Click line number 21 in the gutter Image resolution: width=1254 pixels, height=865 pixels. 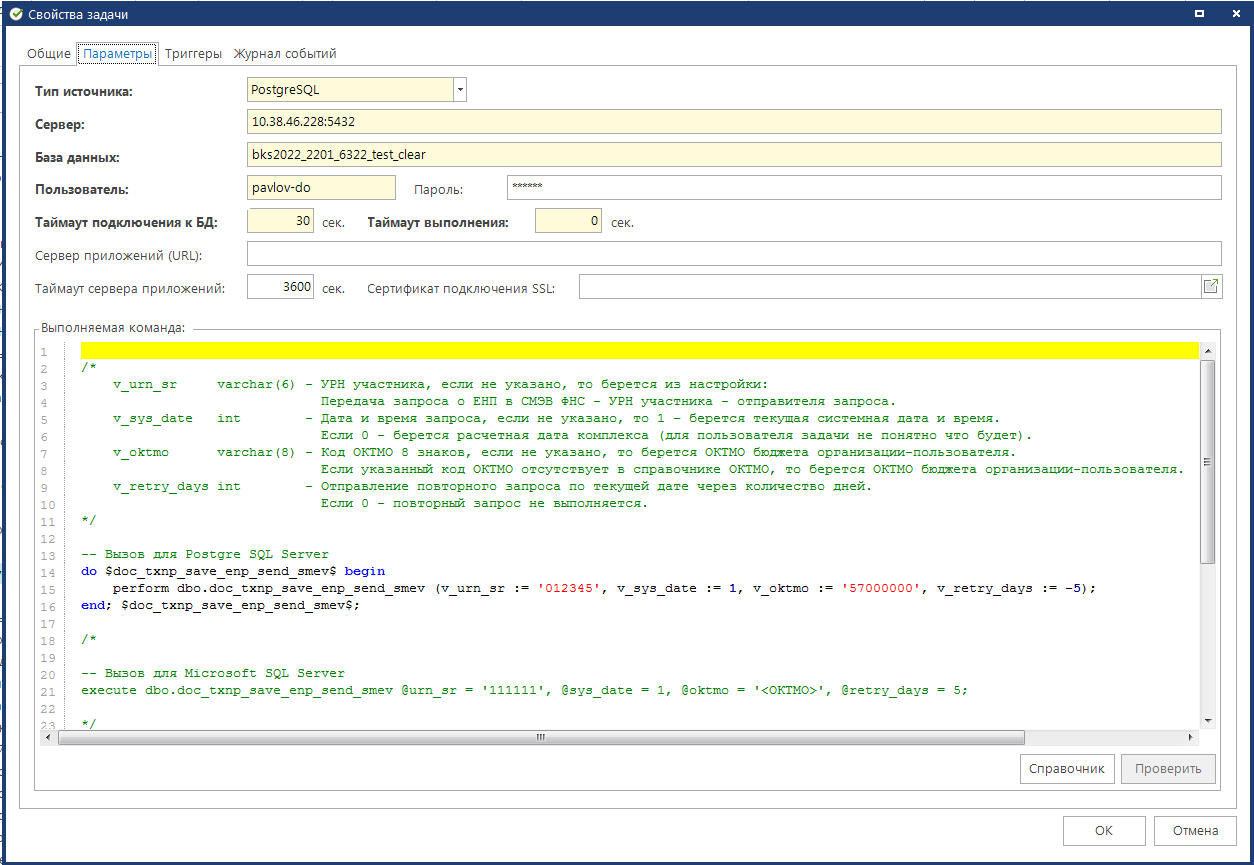(x=47, y=691)
